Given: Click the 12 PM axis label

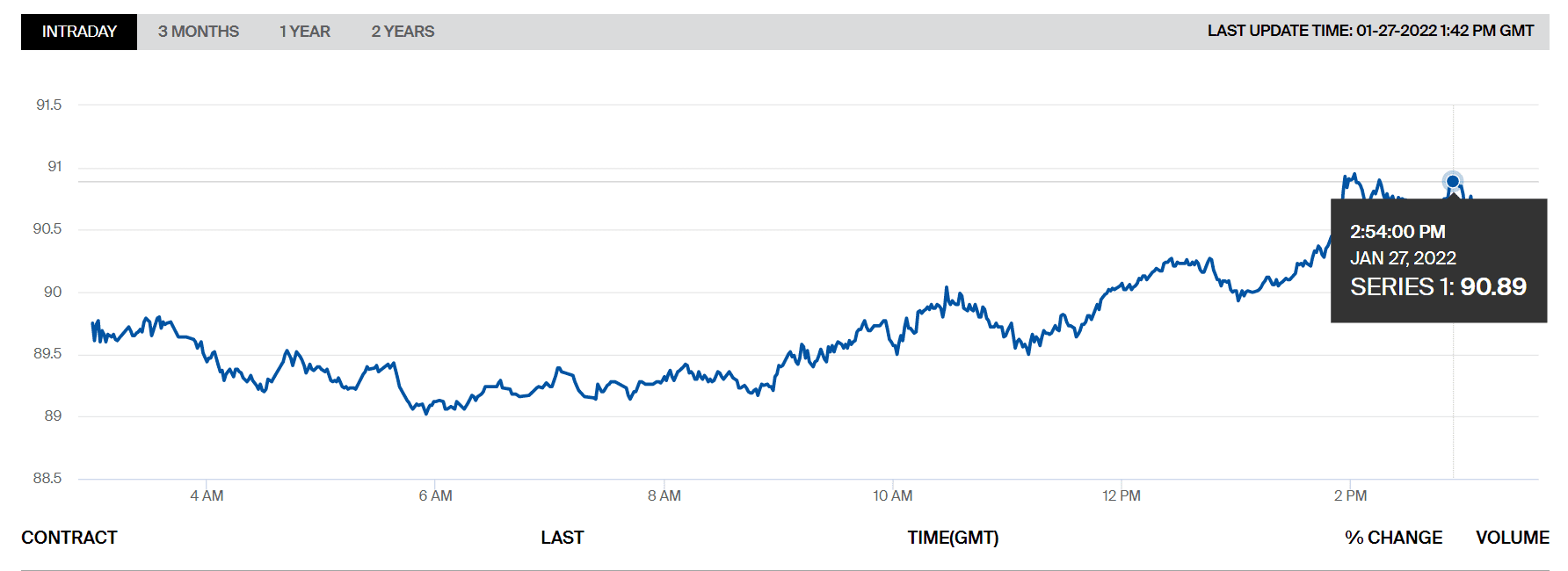Looking at the screenshot, I should click(1122, 495).
